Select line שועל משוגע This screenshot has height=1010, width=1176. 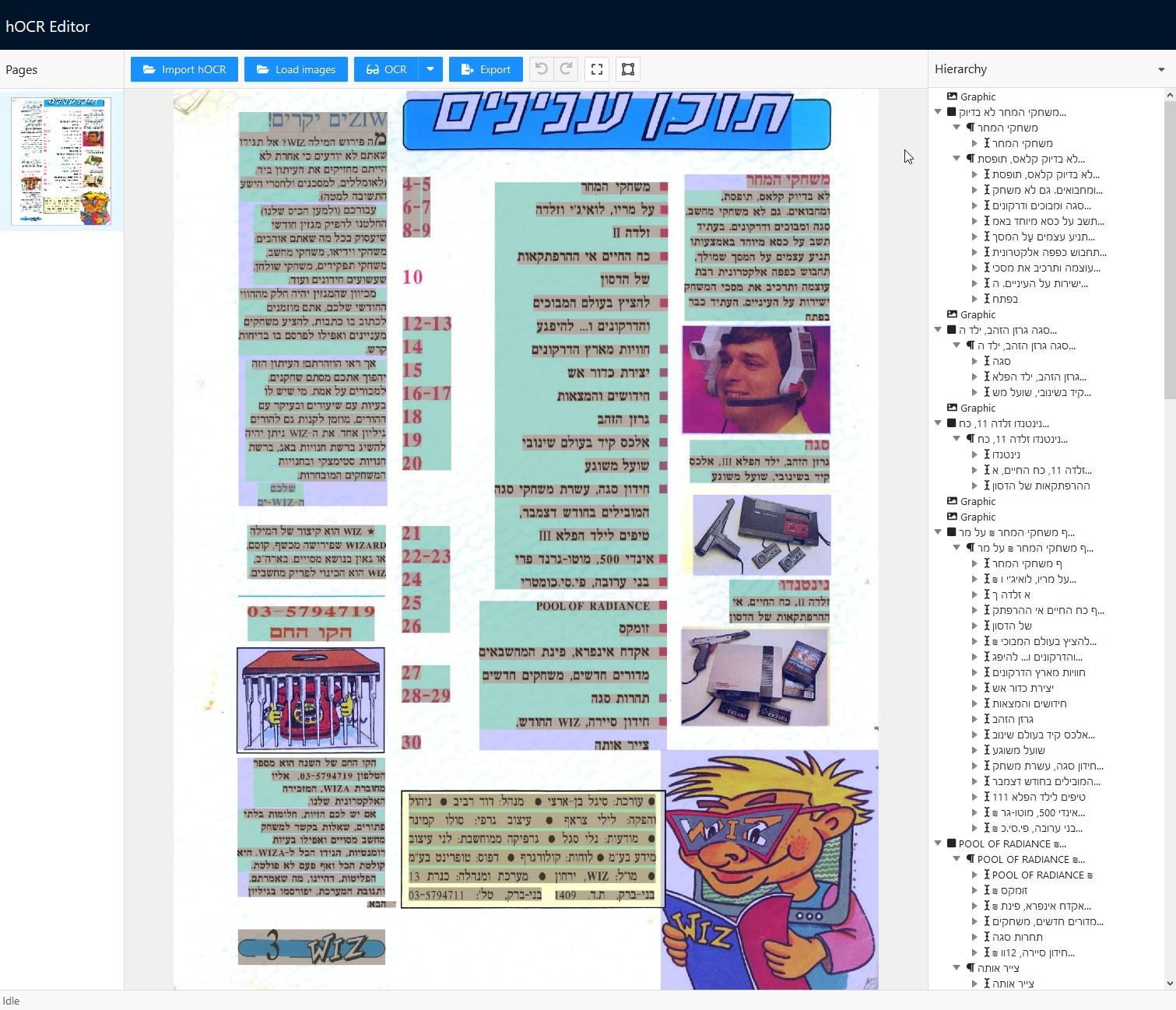coord(1018,750)
